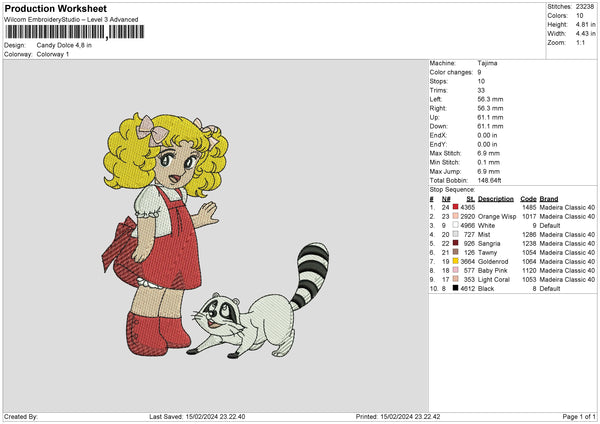Click the 'Light Coral' description text
The width and height of the screenshot is (600, 424).
tap(494, 279)
